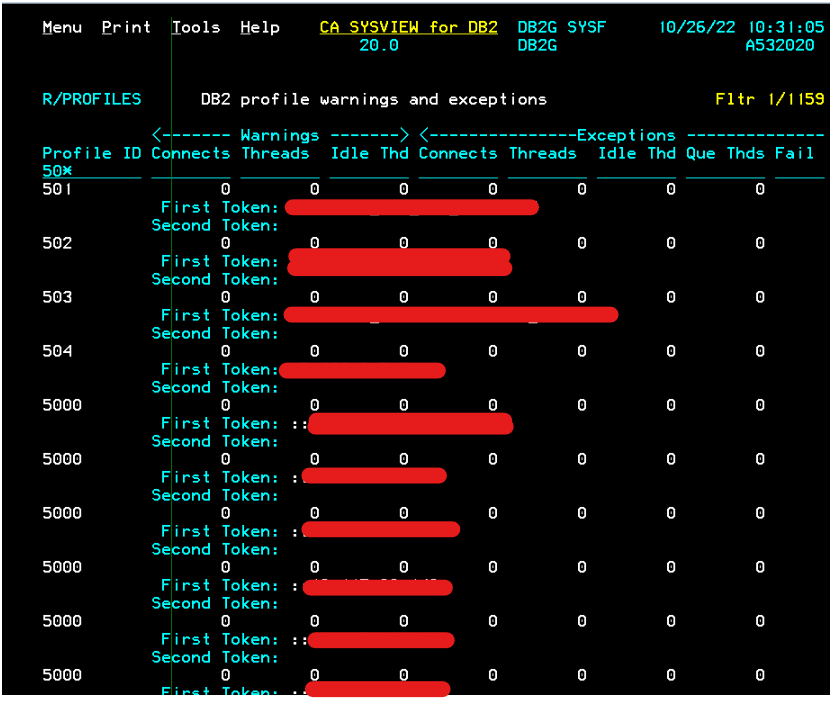Select profile row 503
This screenshot has height=701, width=834.
(57, 297)
